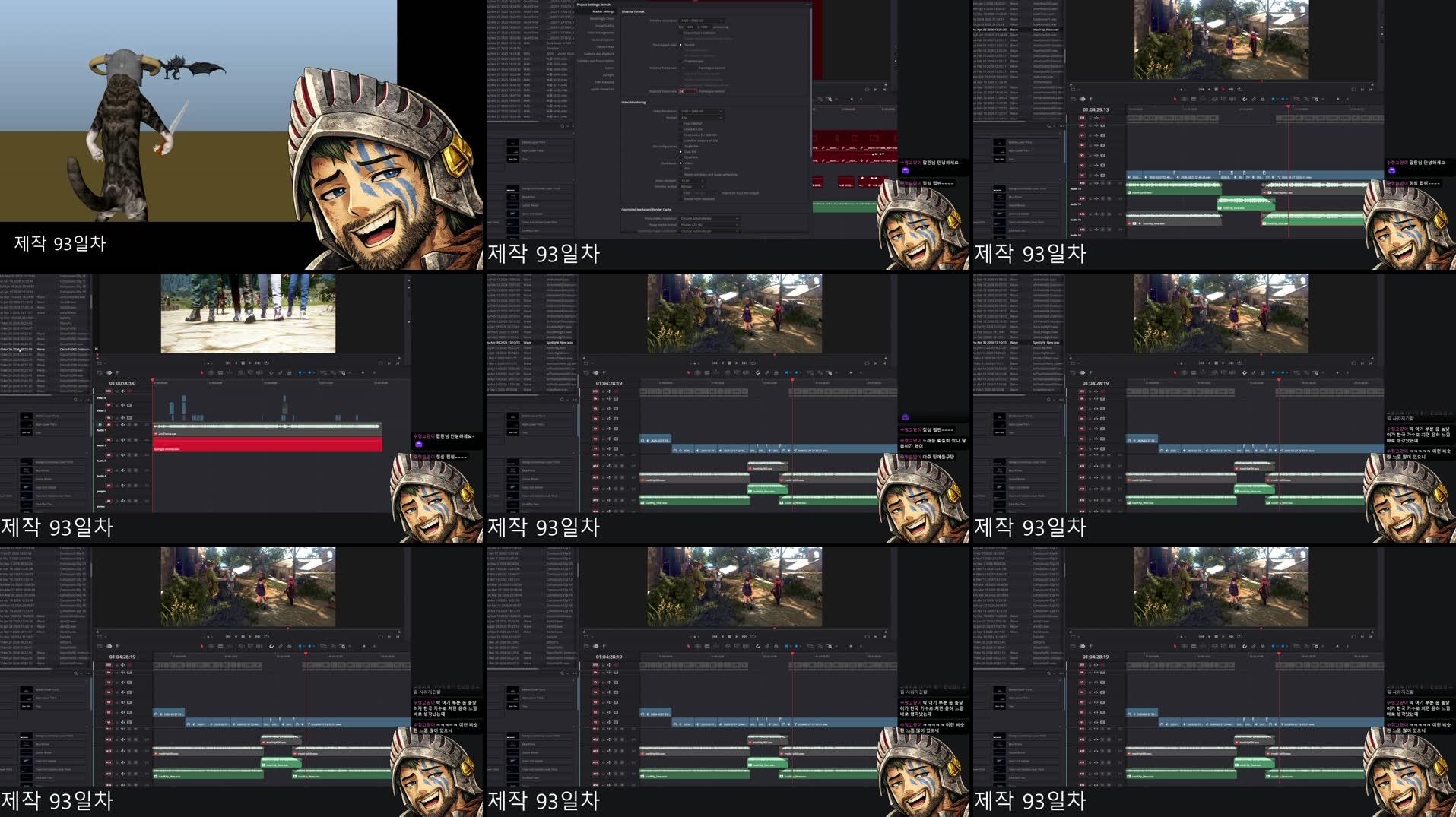Screen dimensions: 1456x817
Task: Click timeline zoom slider in 01:00:00:00 frame
Action: point(363,372)
